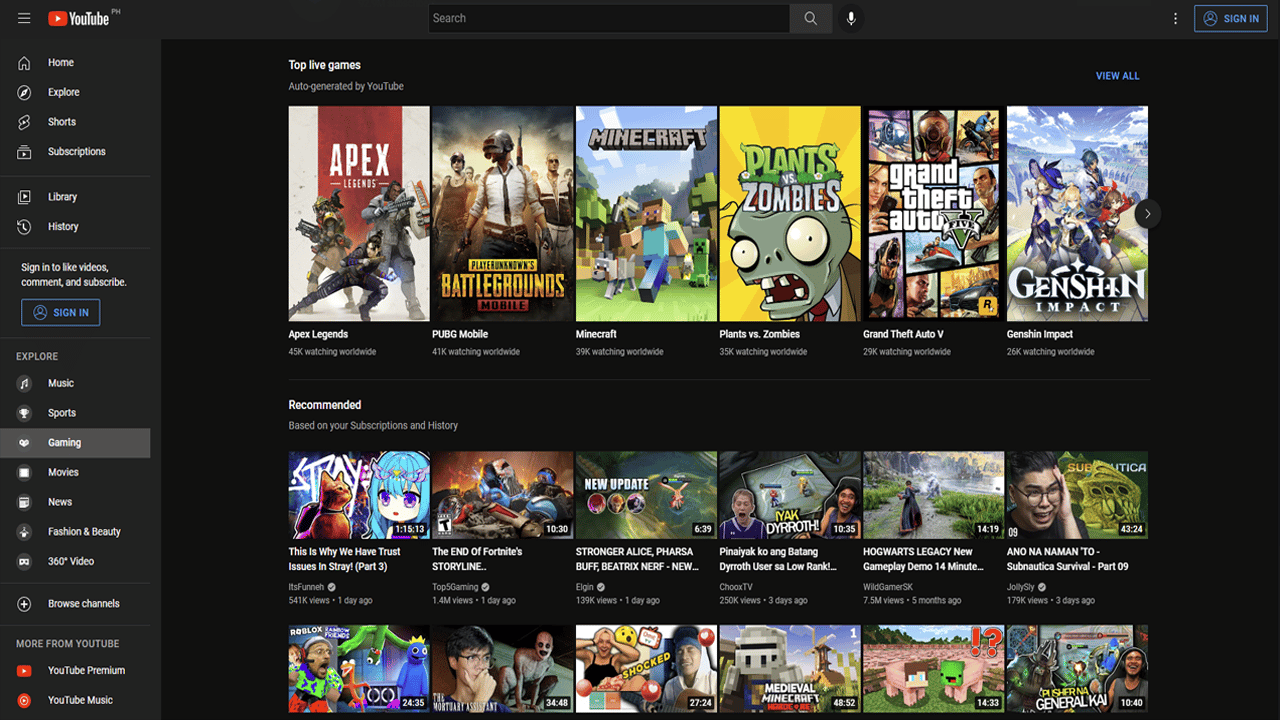1280x720 pixels.
Task: Open Shorts from the sidebar
Action: coord(75,122)
